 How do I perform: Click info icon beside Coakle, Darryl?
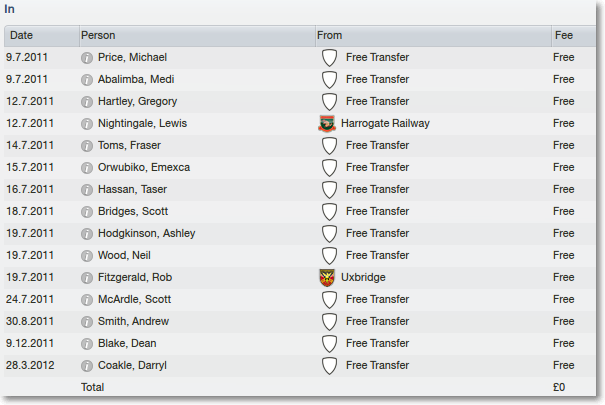[87, 366]
